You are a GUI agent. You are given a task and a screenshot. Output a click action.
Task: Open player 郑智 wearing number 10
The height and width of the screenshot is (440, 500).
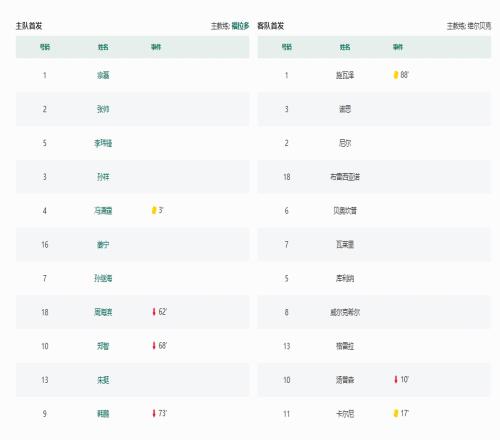[x=103, y=346]
